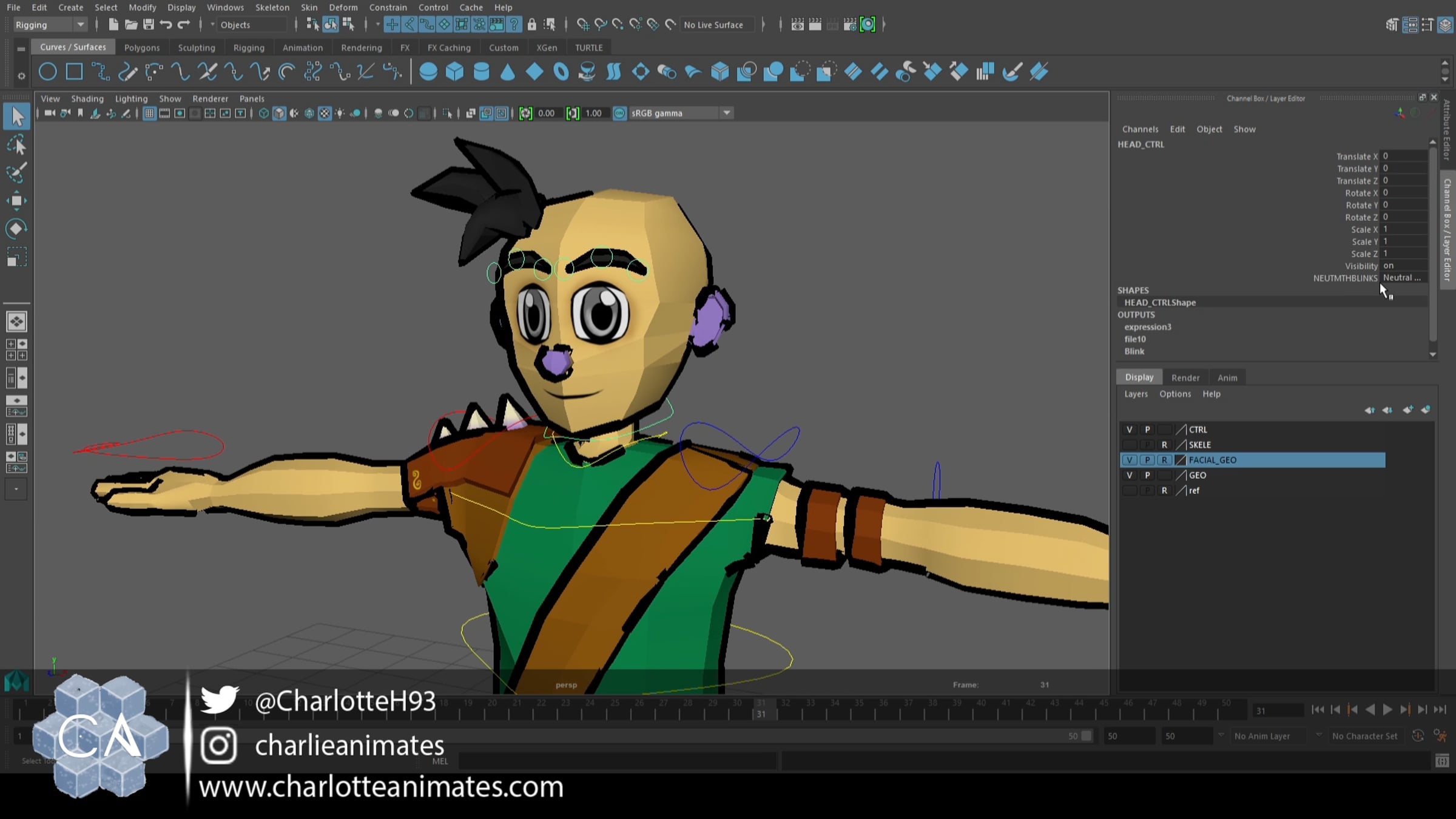
Task: Click the Save scene icon
Action: tap(148, 24)
